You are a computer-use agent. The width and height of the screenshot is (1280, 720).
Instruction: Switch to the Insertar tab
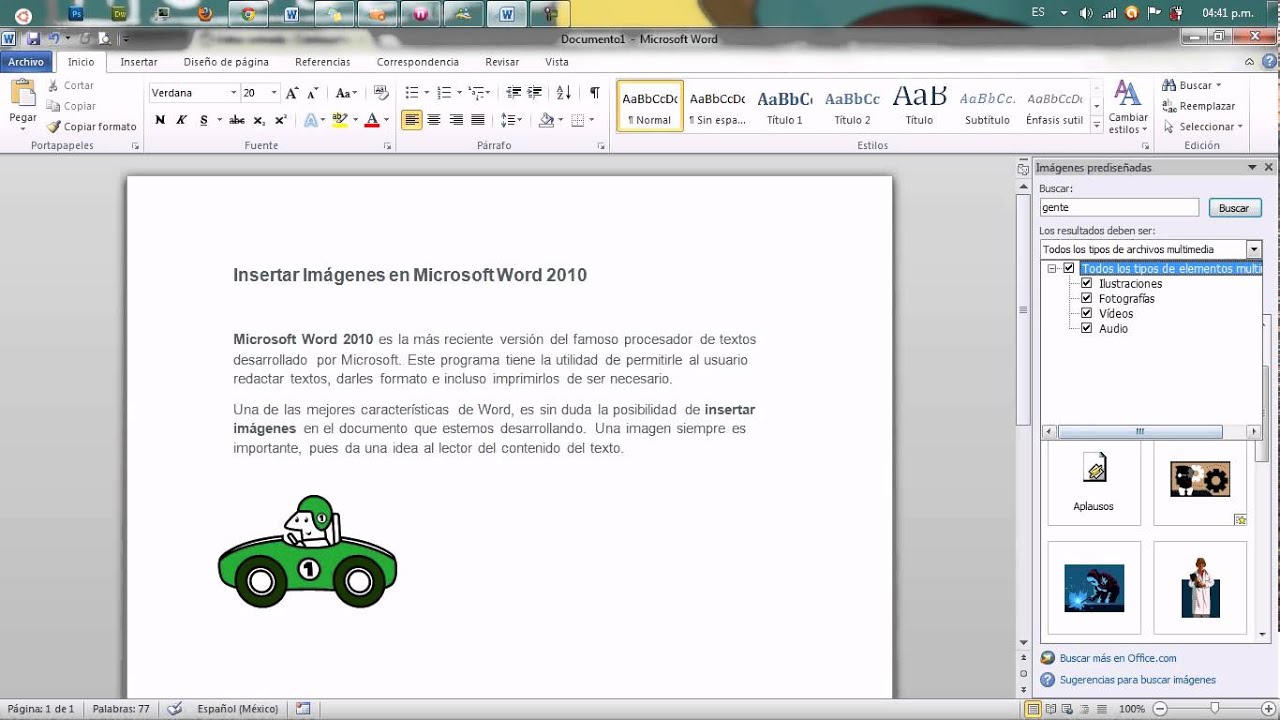pyautogui.click(x=139, y=62)
